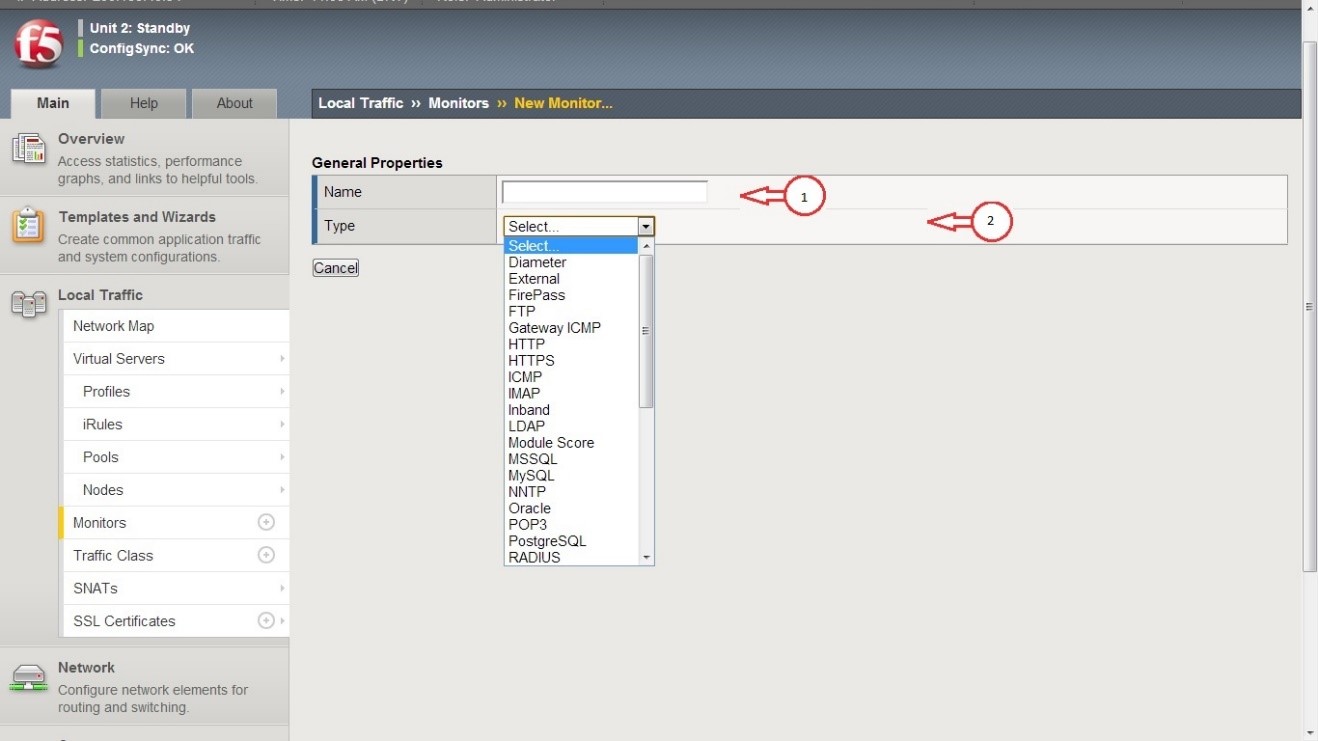Click the Local Traffic servers icon
Image resolution: width=1318 pixels, height=741 pixels.
pos(28,304)
